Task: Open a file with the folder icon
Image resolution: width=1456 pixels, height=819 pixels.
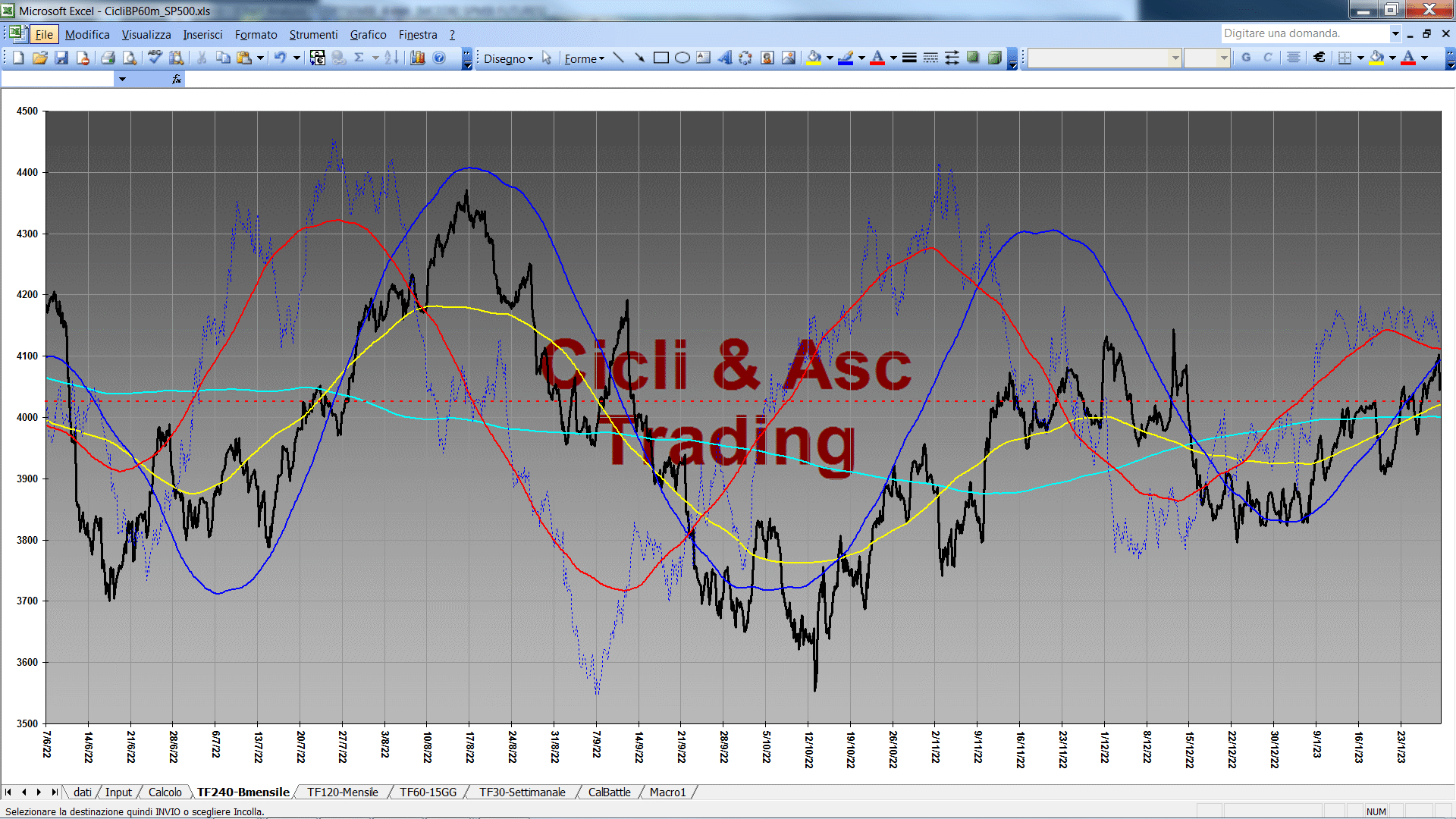Action: click(x=40, y=58)
